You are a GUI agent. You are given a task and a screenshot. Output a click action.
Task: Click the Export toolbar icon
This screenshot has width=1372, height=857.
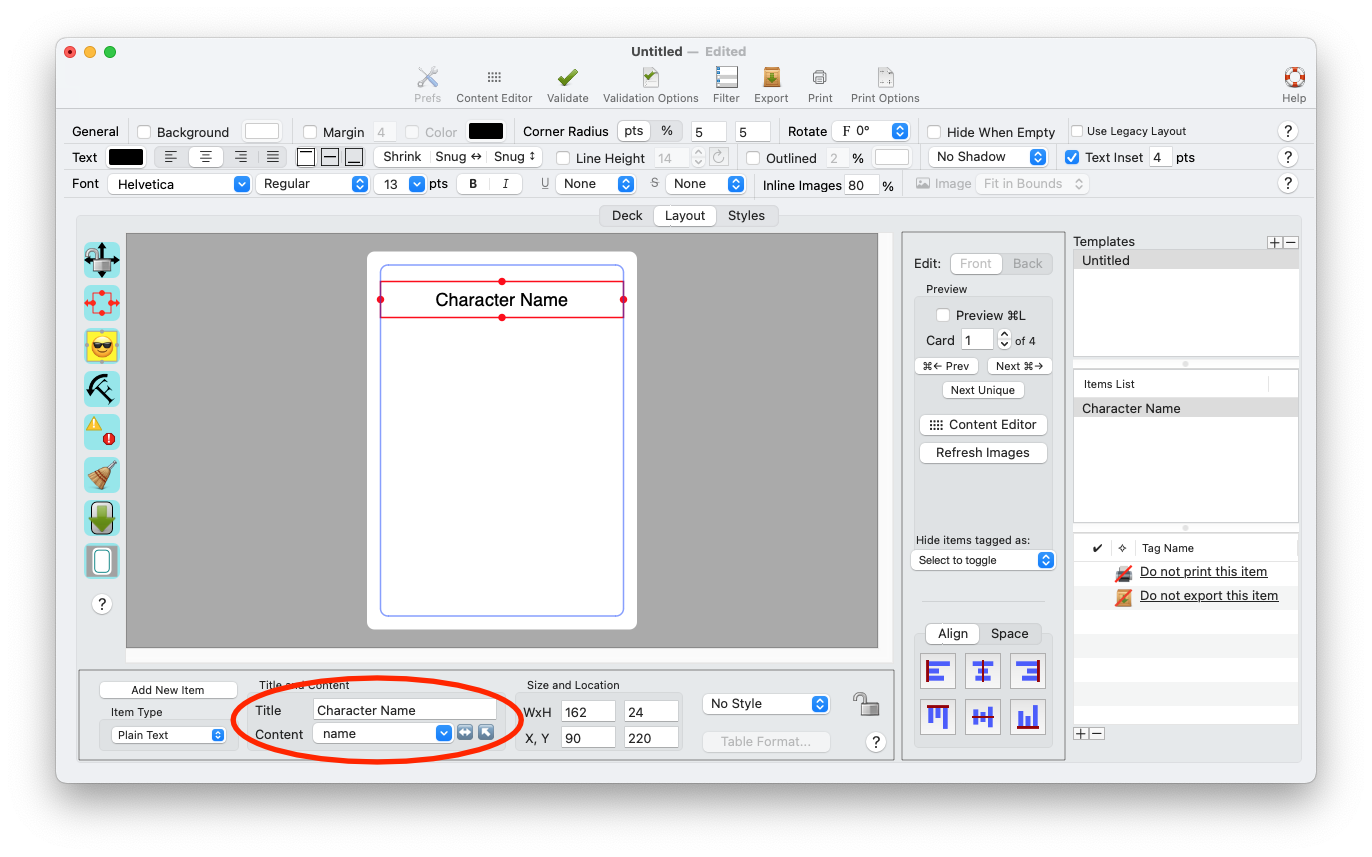[x=771, y=77]
